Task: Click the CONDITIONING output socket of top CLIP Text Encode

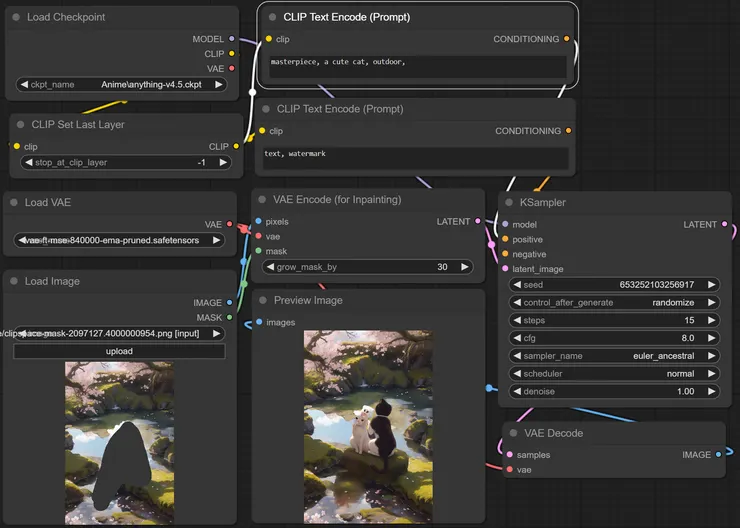Action: click(x=567, y=39)
